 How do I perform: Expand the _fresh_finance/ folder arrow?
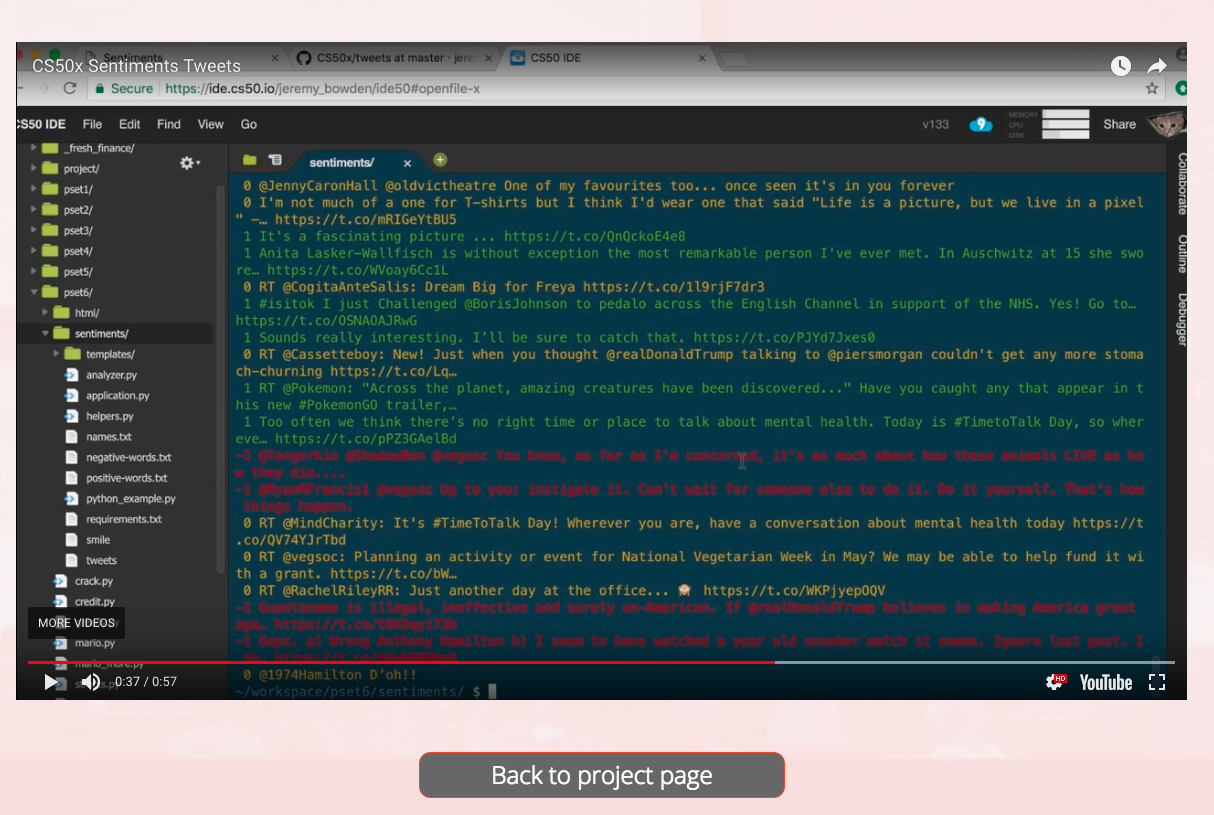click(34, 148)
